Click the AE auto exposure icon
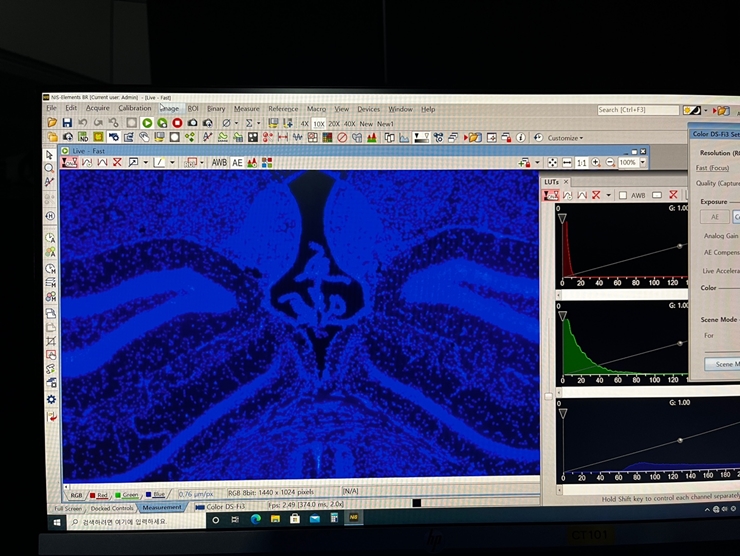Image resolution: width=740 pixels, height=556 pixels. click(x=237, y=163)
